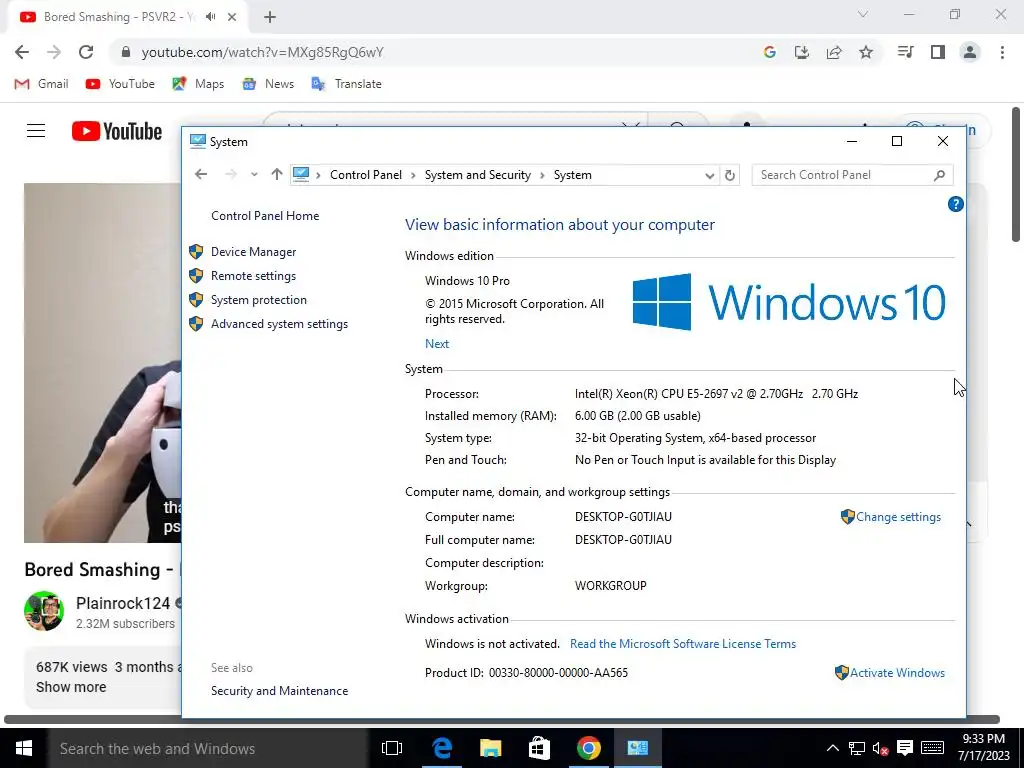Open YouTube hamburger guide menu

point(36,131)
